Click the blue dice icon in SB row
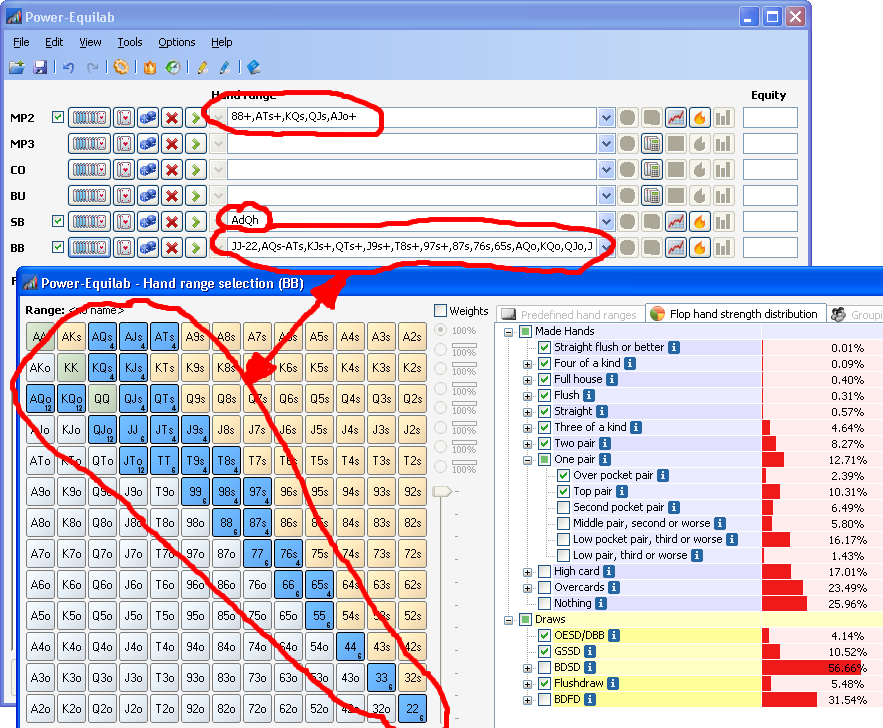 click(148, 222)
